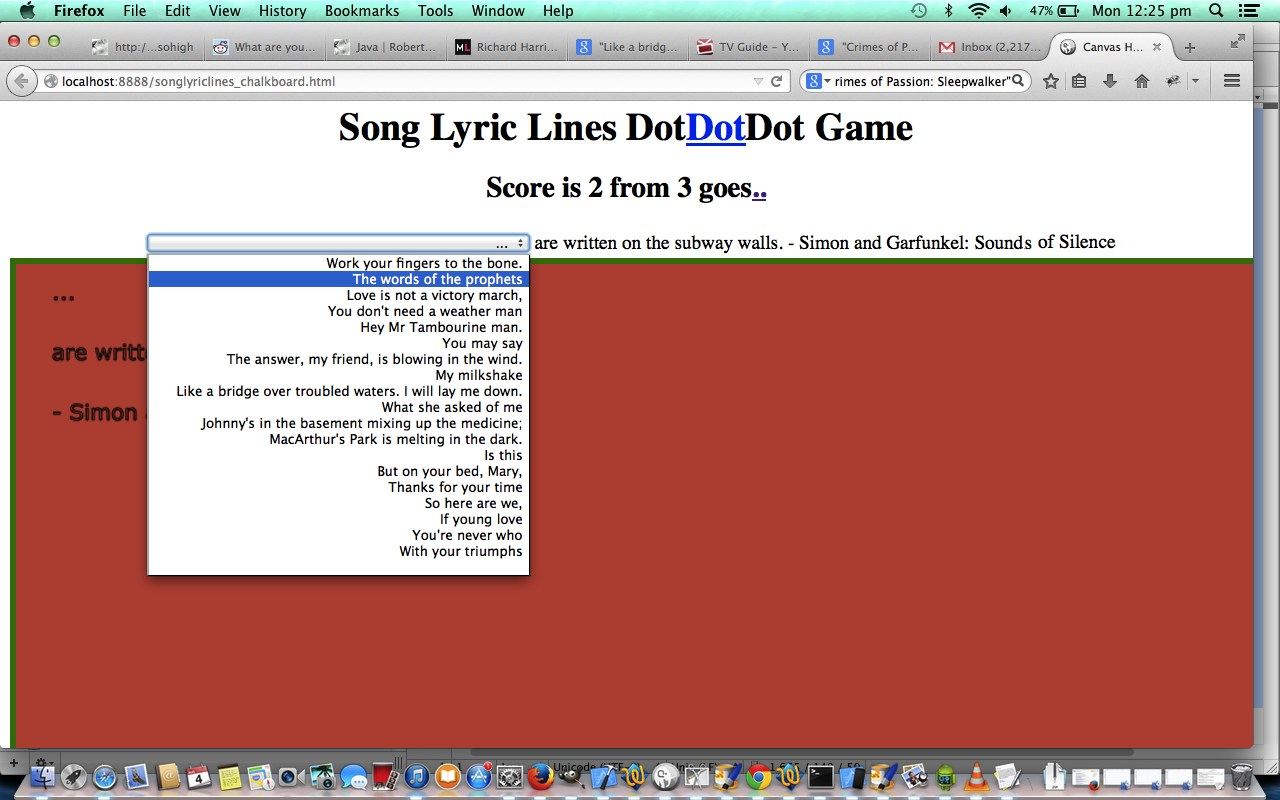
Task: Open App Store in the Dock
Action: tap(479, 777)
